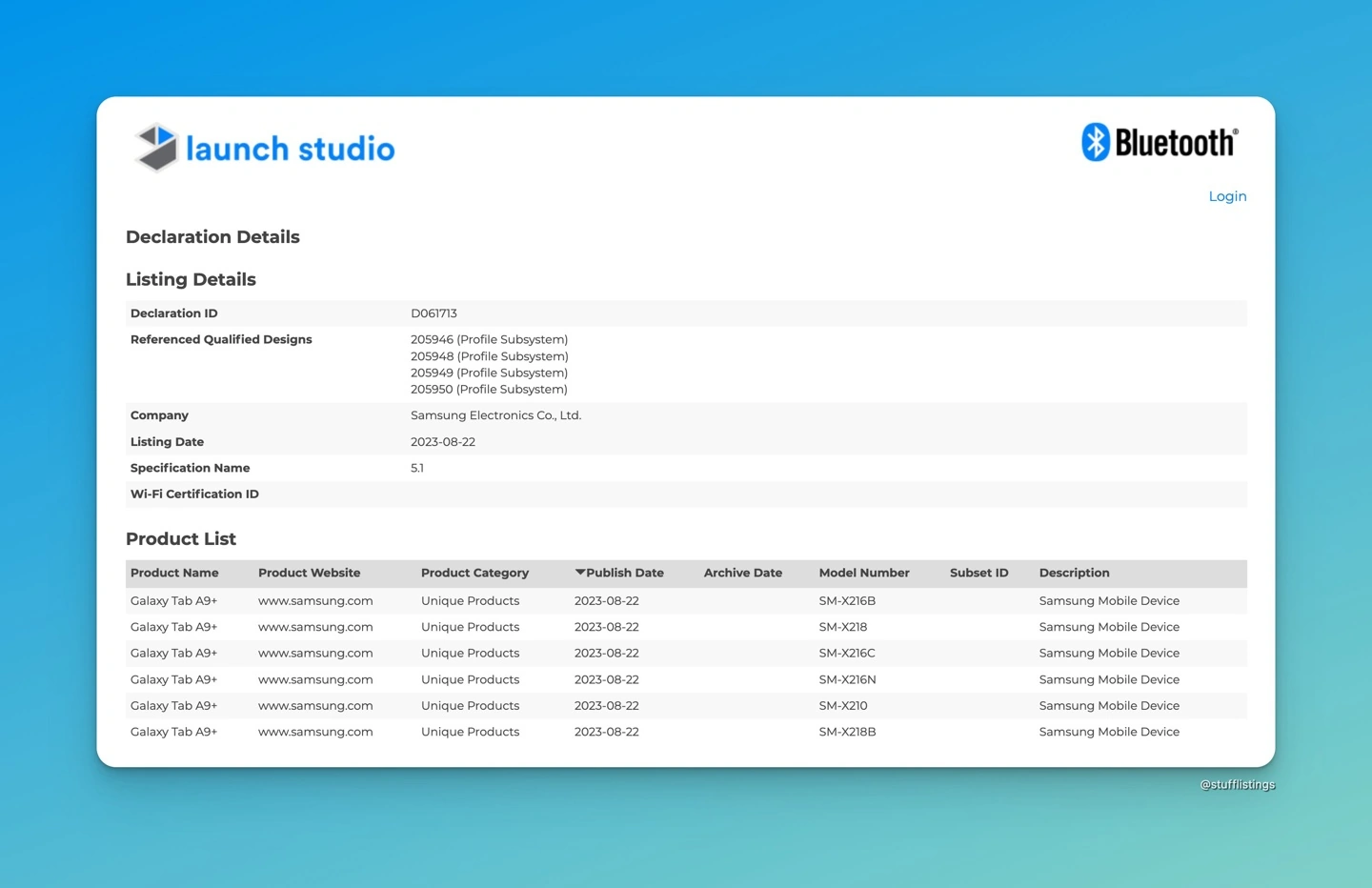
Task: Open the Login link
Action: pyautogui.click(x=1226, y=196)
